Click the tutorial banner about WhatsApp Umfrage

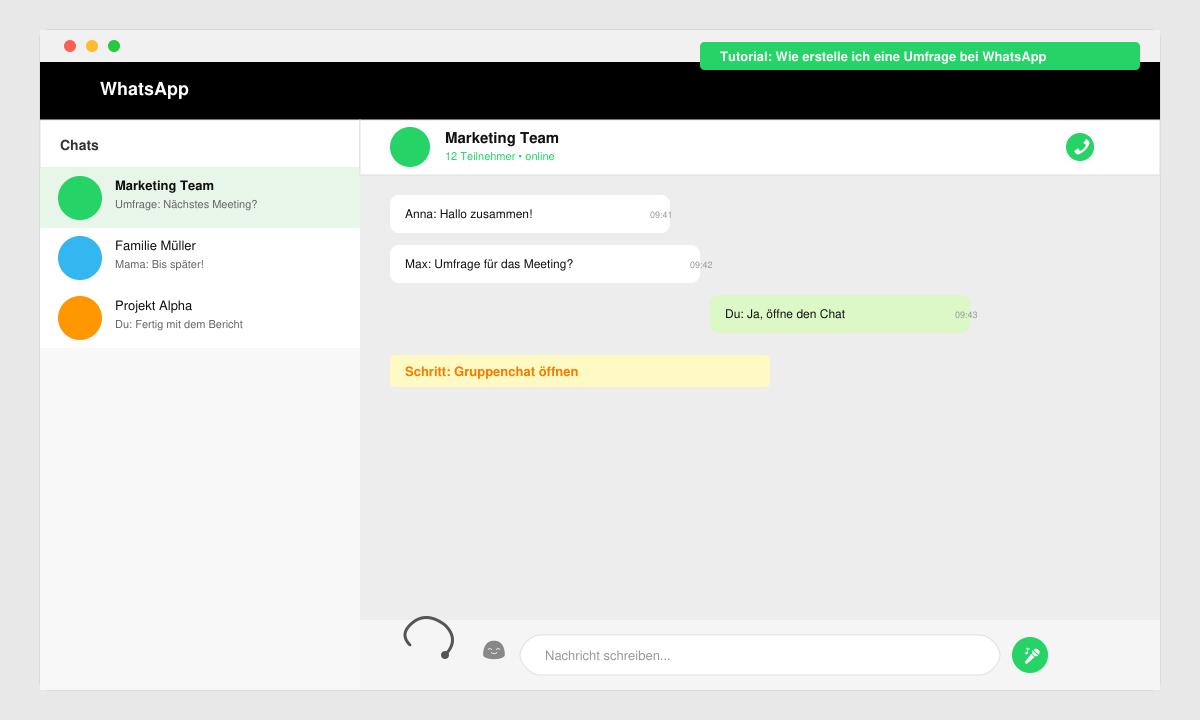pyautogui.click(x=920, y=56)
